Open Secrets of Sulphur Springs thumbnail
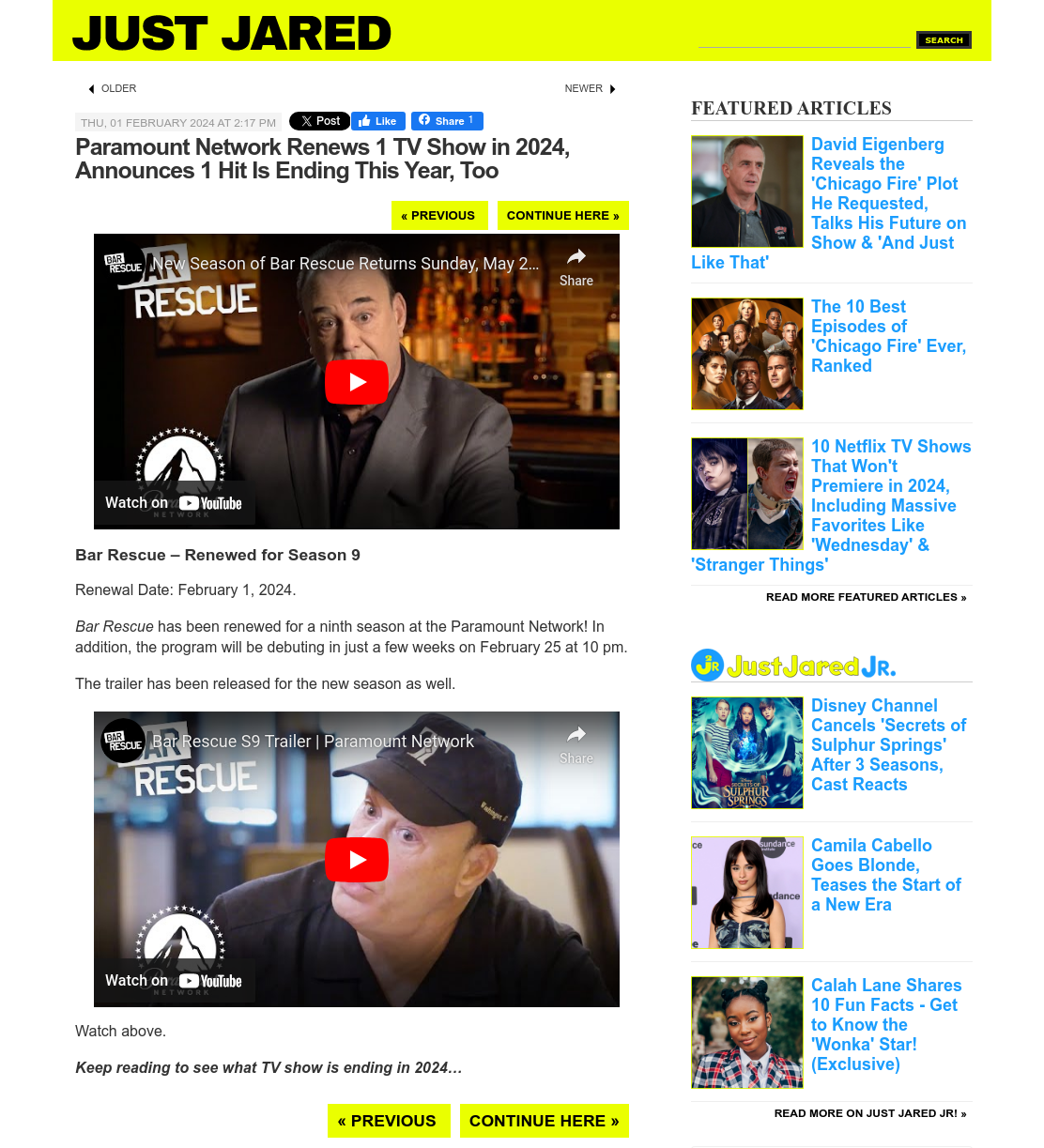This screenshot has width=1044, height=1148. pos(747,753)
